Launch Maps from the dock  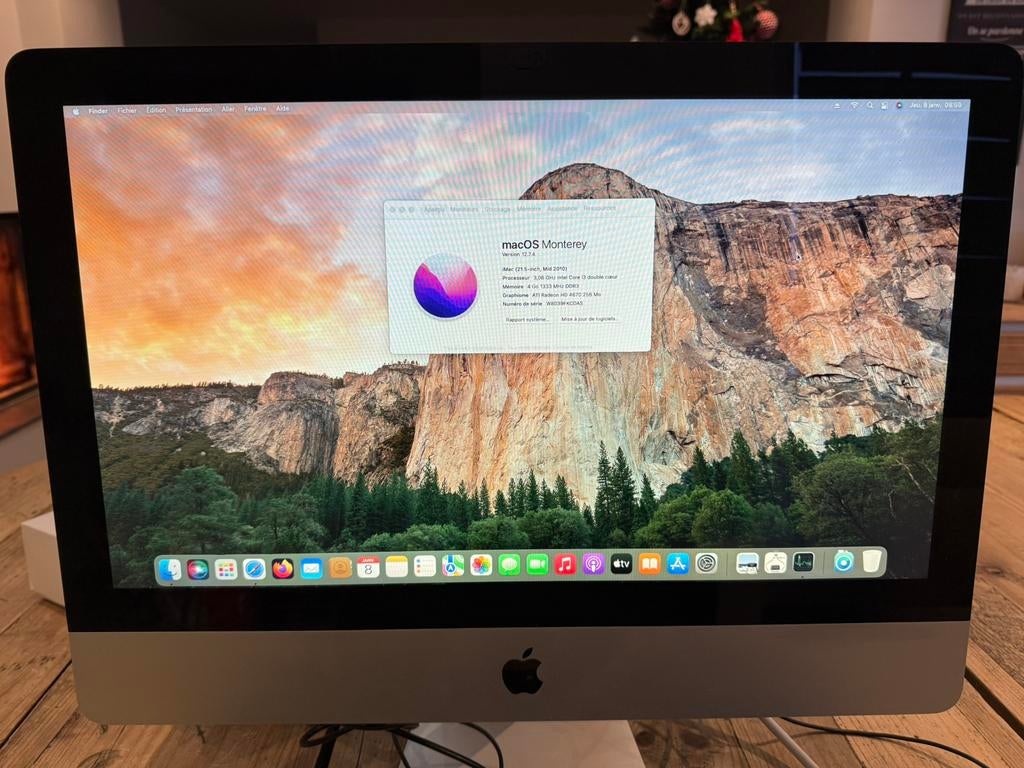pyautogui.click(x=453, y=565)
